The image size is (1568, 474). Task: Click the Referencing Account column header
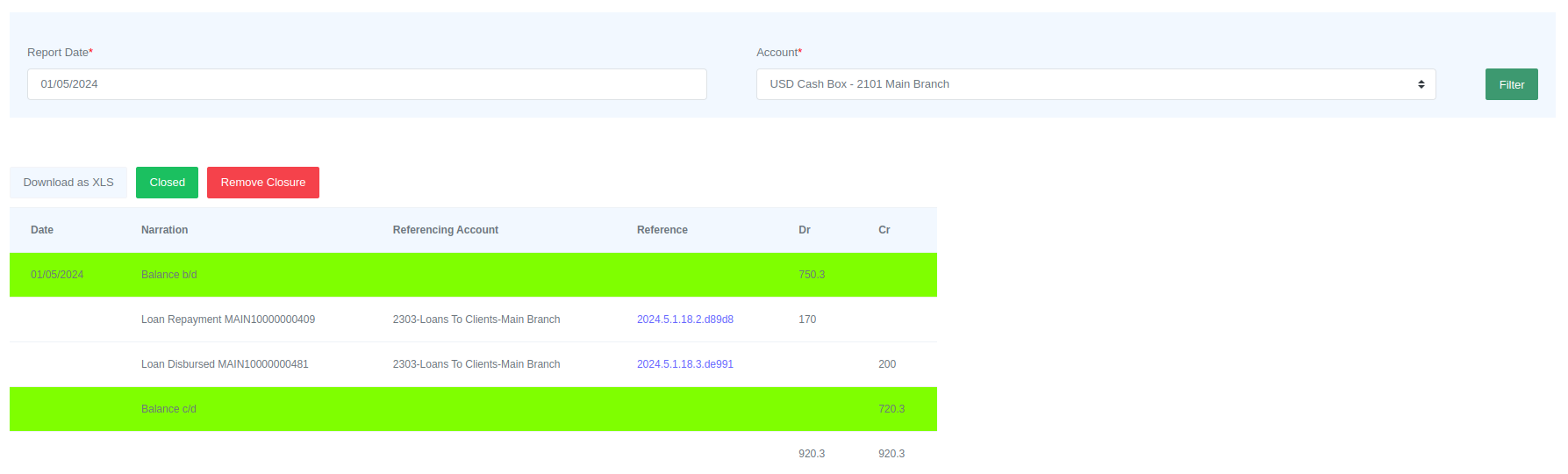click(445, 230)
